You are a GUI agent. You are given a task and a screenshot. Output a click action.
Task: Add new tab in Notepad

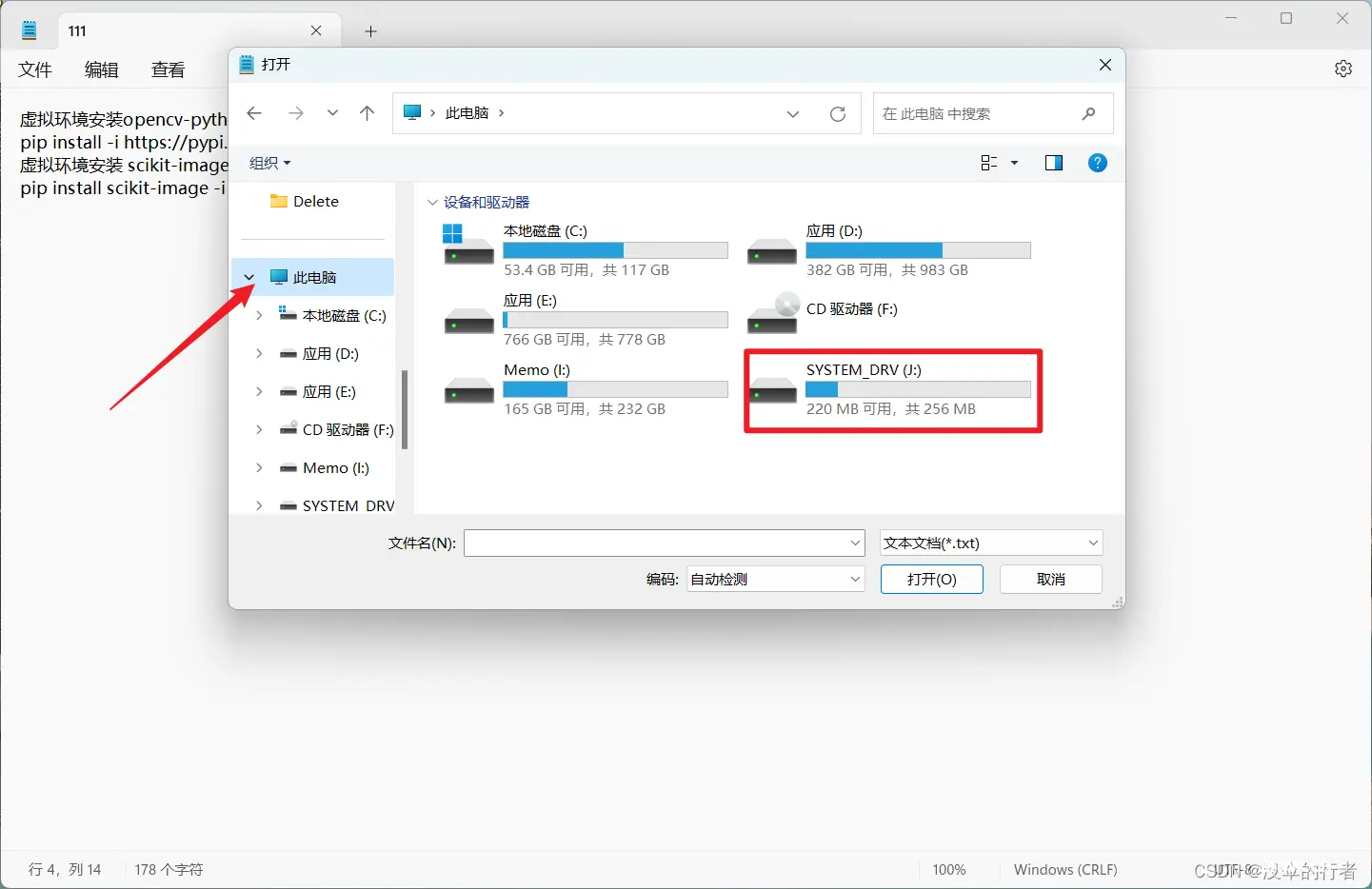[x=371, y=31]
